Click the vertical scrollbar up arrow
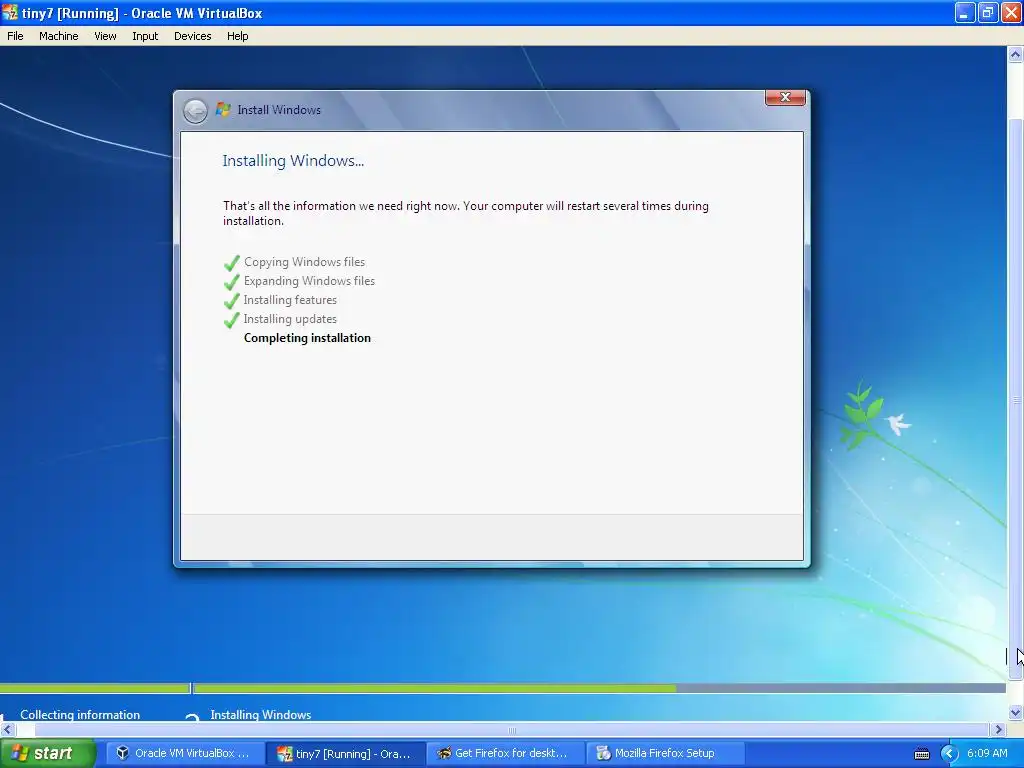 click(x=1016, y=55)
